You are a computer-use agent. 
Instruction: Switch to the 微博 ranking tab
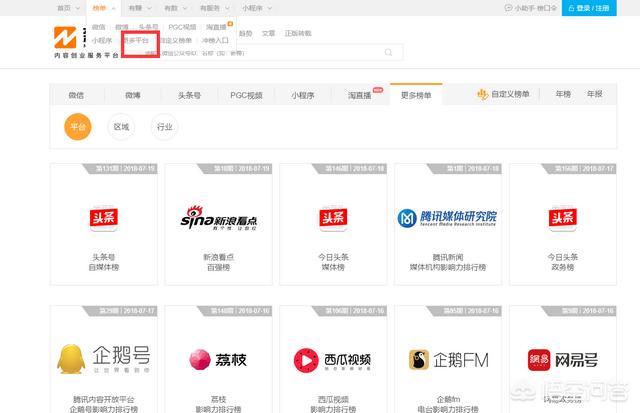(133, 95)
